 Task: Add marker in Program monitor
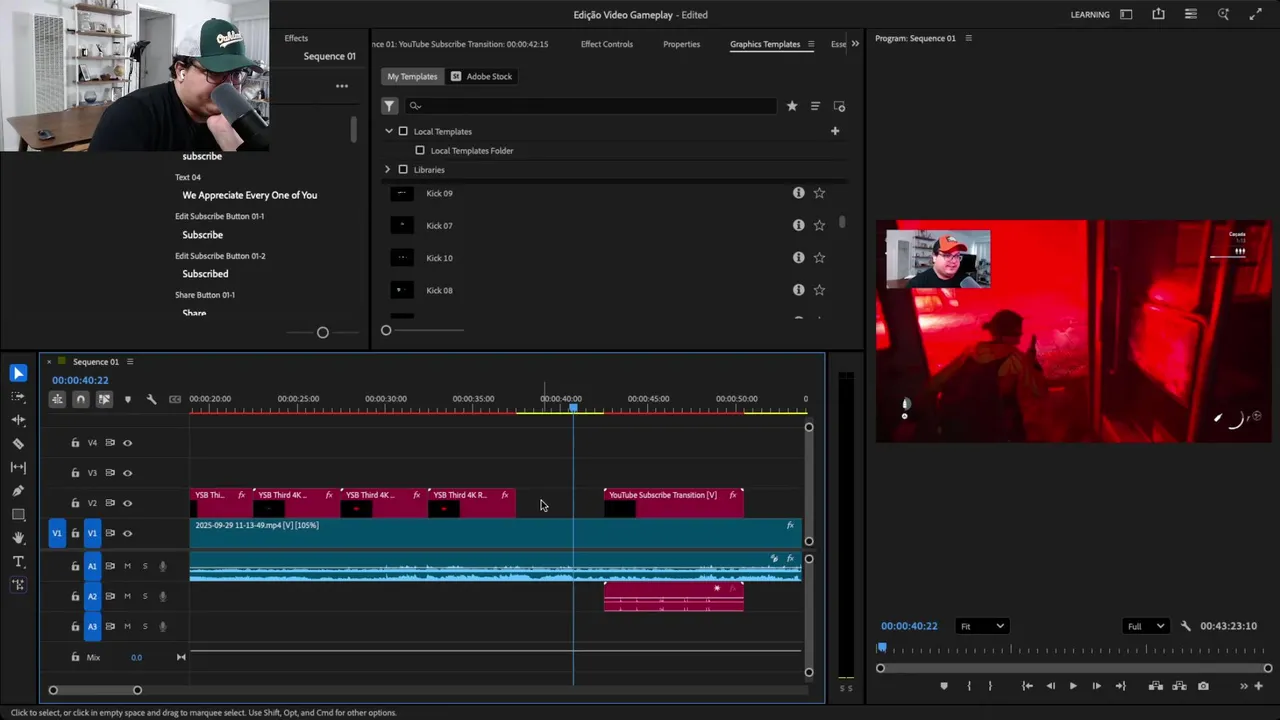[x=944, y=686]
